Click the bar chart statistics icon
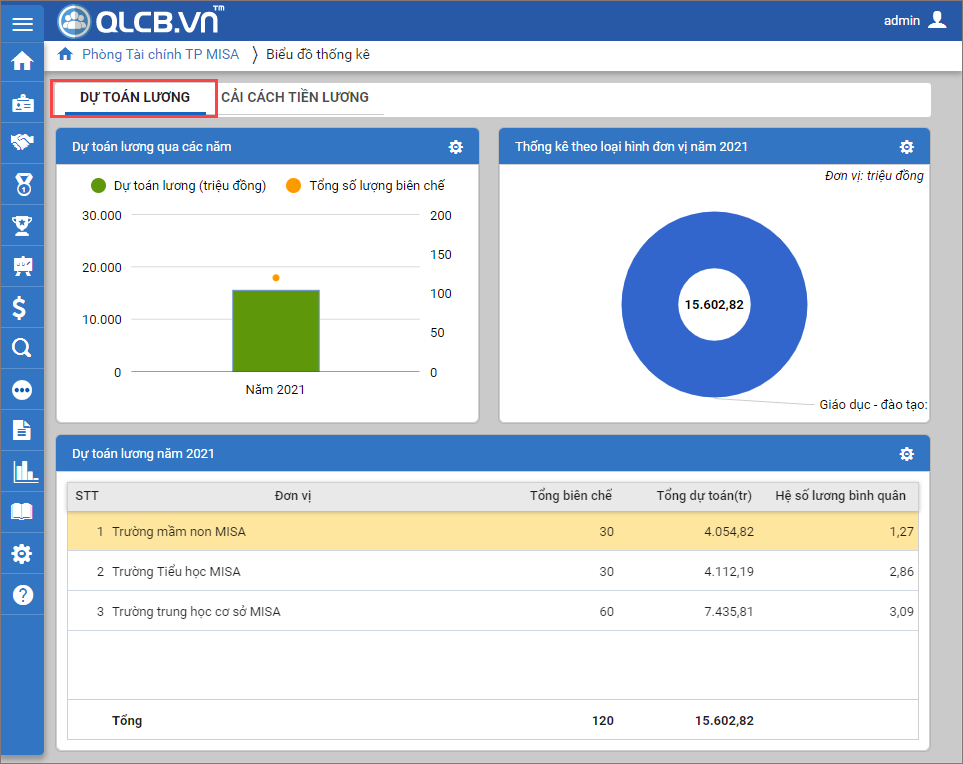The image size is (963, 764). (x=22, y=472)
